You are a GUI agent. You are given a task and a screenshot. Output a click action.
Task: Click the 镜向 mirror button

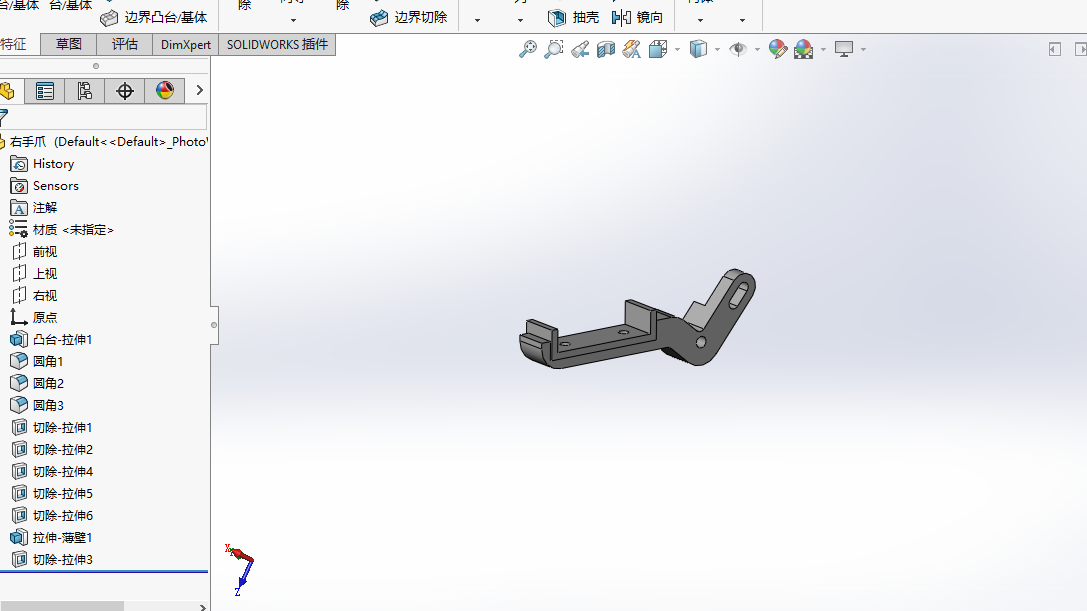pyautogui.click(x=637, y=17)
